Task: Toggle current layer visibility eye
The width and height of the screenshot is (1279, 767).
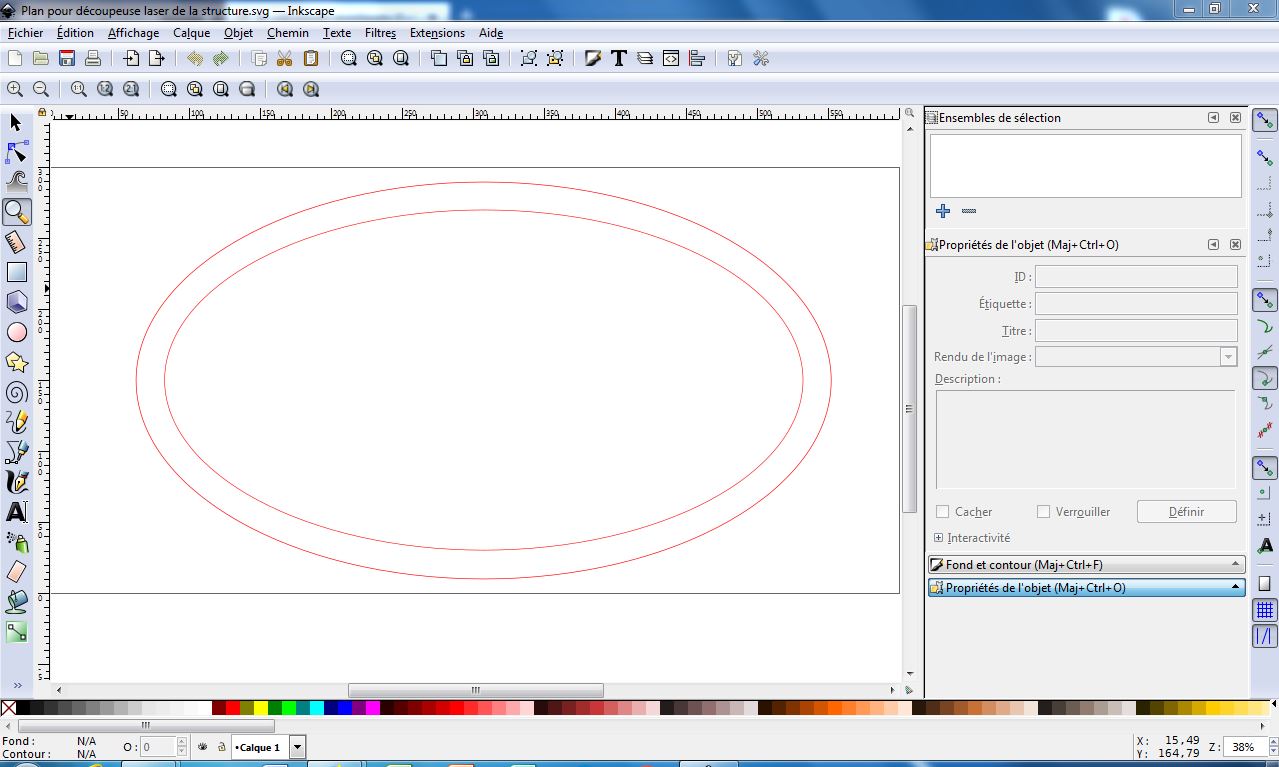Action: [x=203, y=747]
